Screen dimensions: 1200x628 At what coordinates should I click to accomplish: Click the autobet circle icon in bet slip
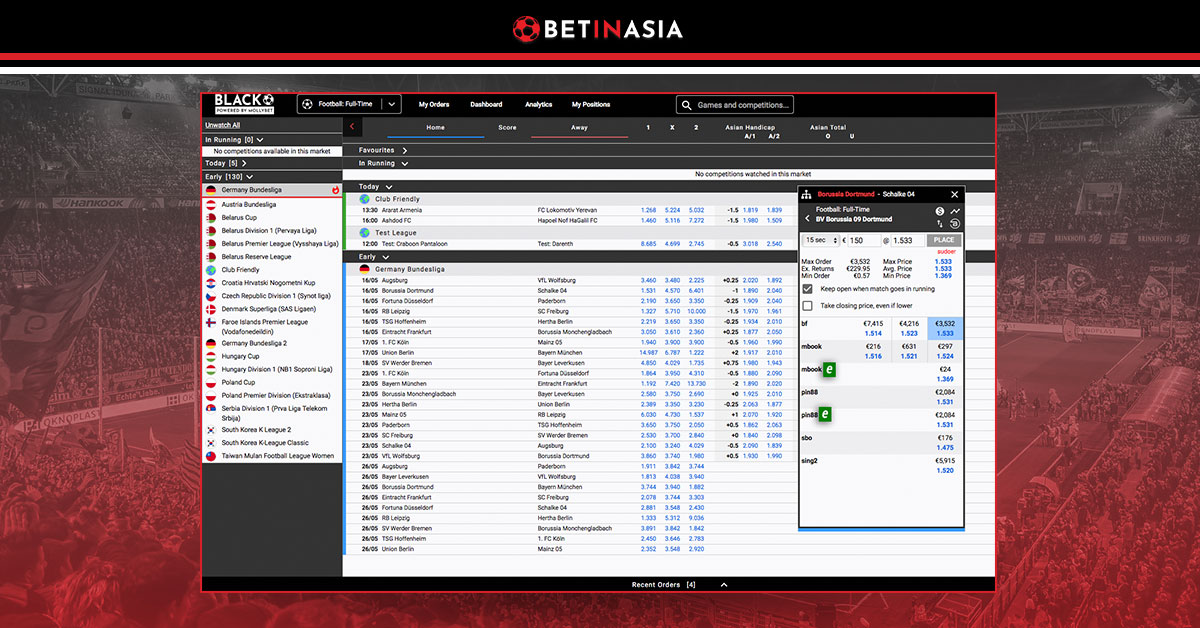[955, 224]
